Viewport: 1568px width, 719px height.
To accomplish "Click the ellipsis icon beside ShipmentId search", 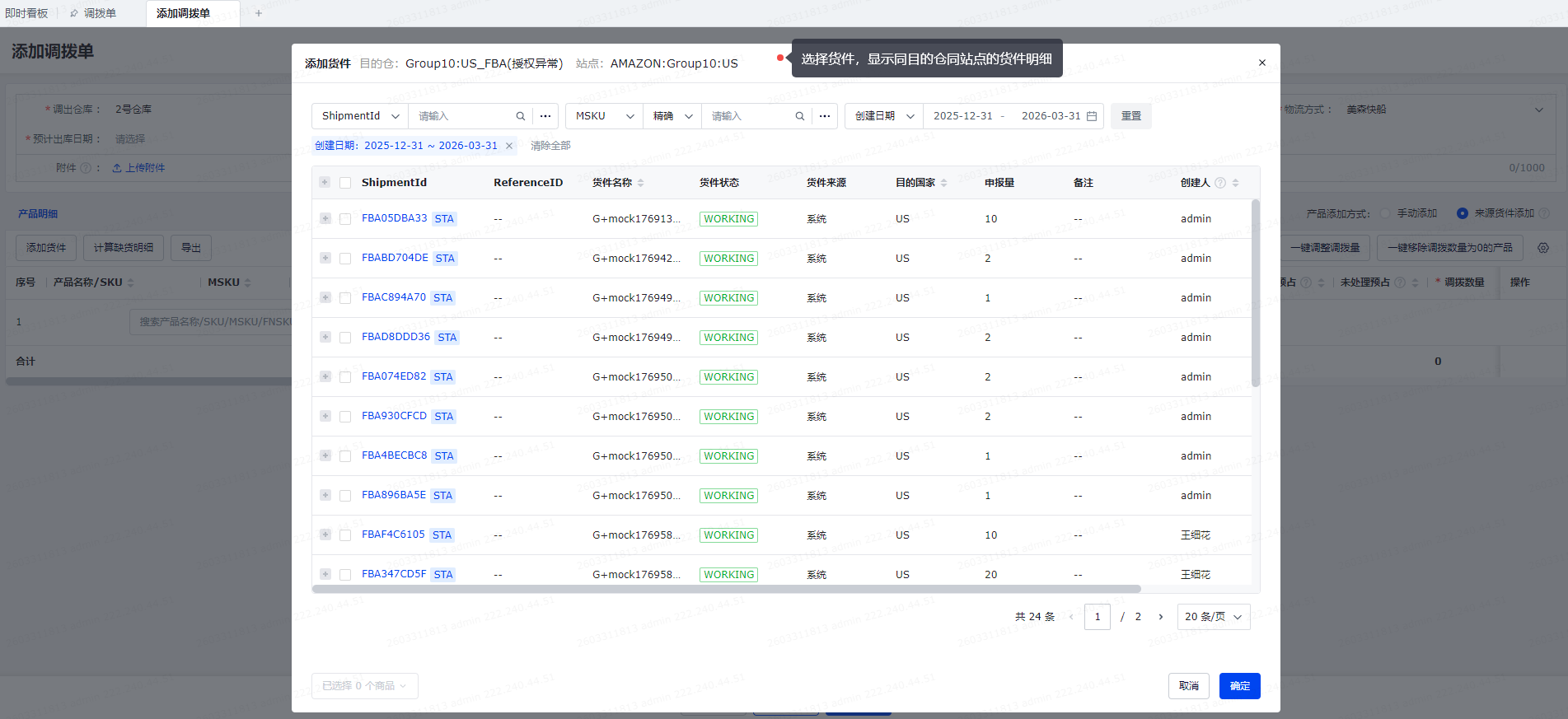I will 545,116.
